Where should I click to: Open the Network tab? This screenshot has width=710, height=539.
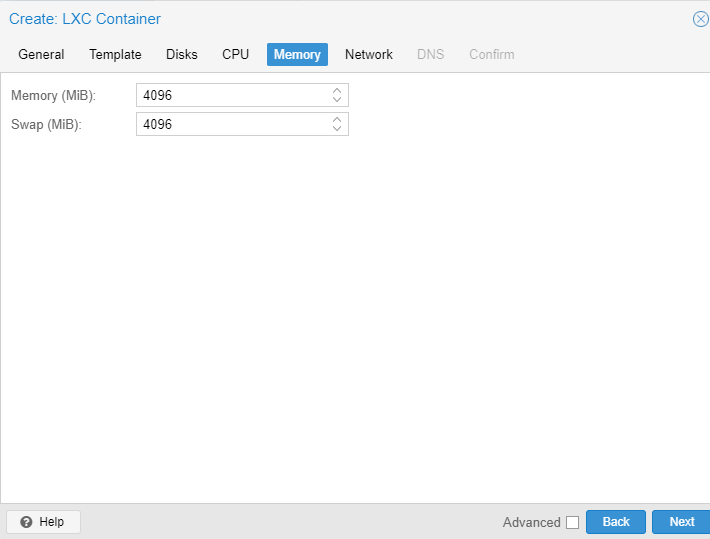(x=369, y=54)
